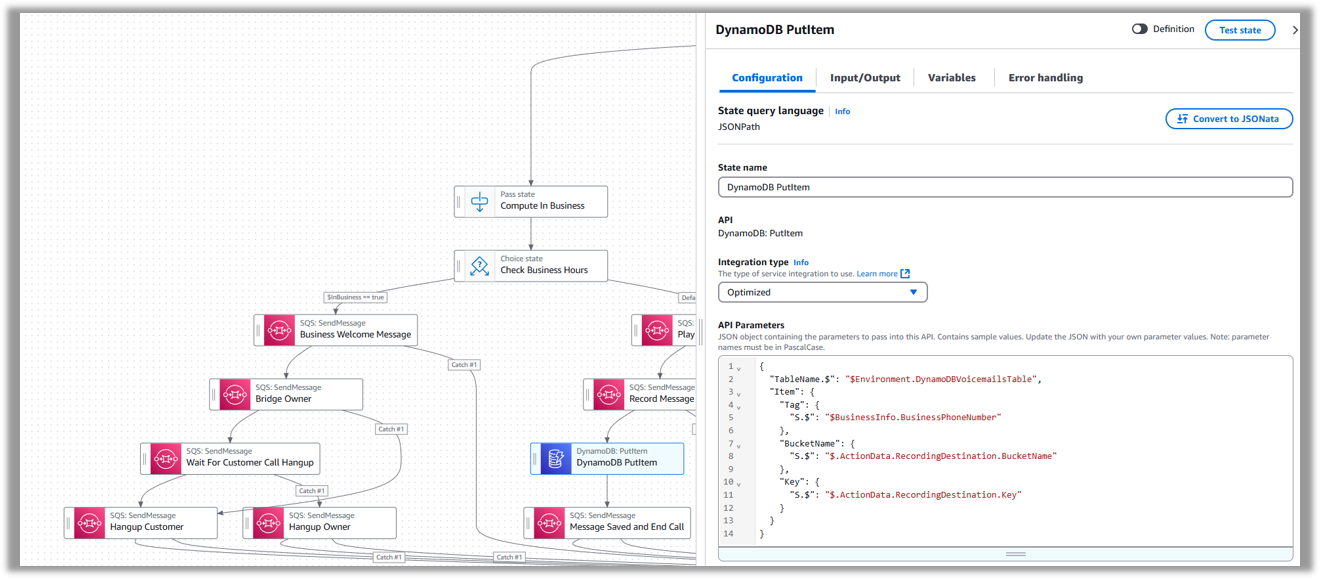Click the SQS icon on the Play node
The height and width of the screenshot is (579, 1320).
655,330
